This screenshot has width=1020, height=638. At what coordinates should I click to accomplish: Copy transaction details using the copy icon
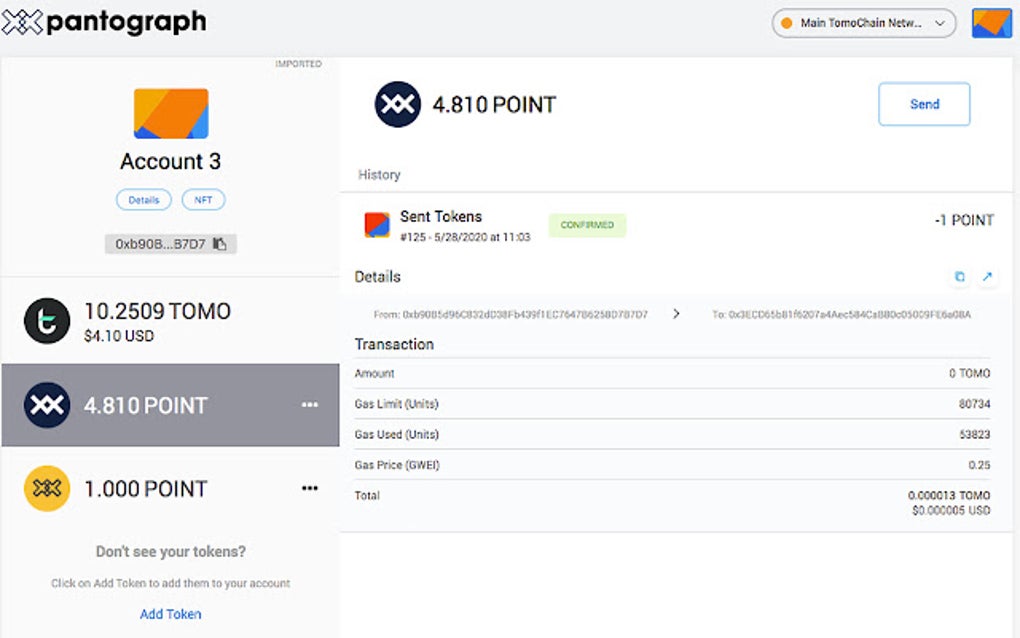tap(958, 276)
